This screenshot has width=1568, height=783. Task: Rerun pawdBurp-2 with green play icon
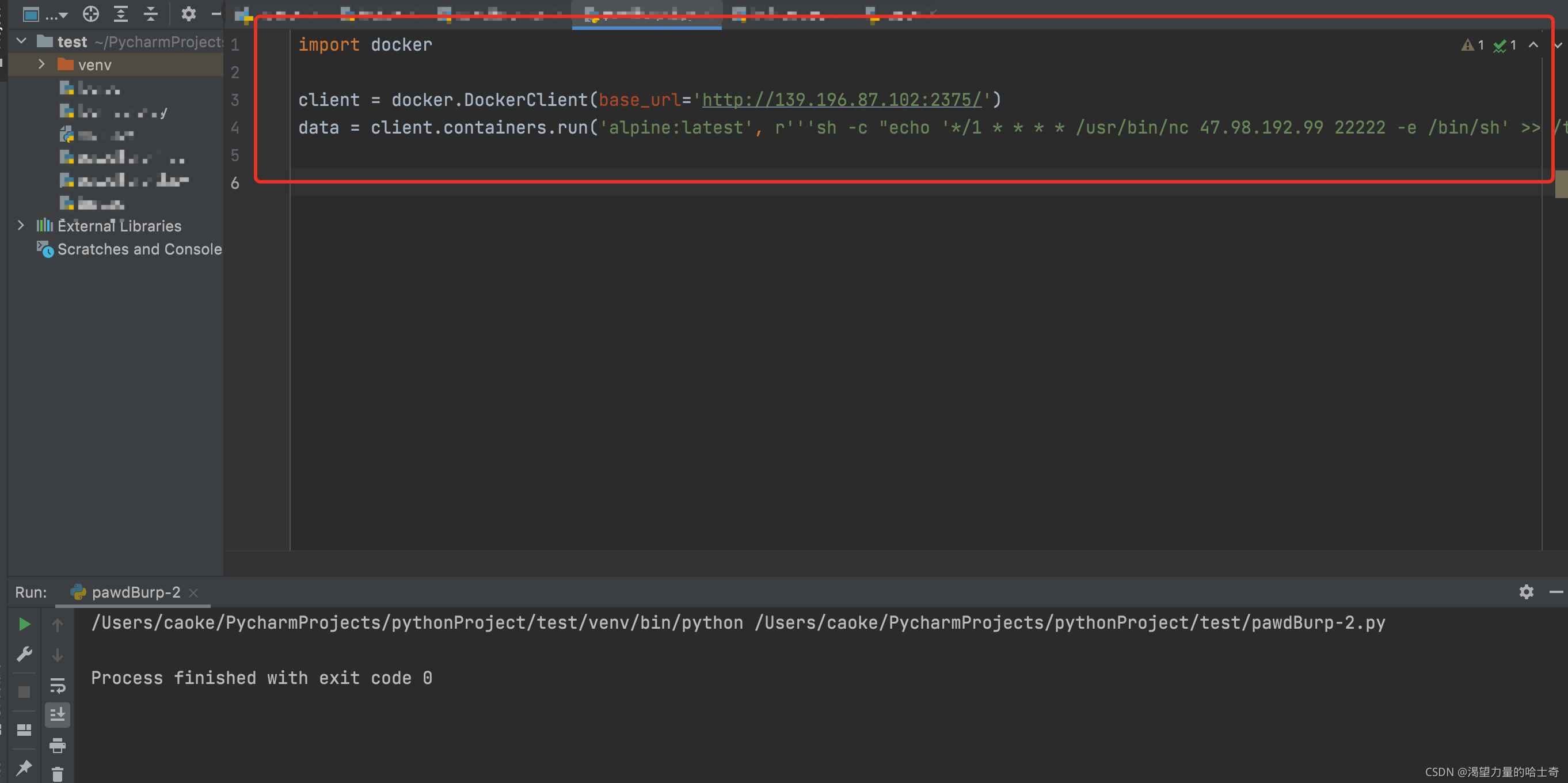pos(24,624)
